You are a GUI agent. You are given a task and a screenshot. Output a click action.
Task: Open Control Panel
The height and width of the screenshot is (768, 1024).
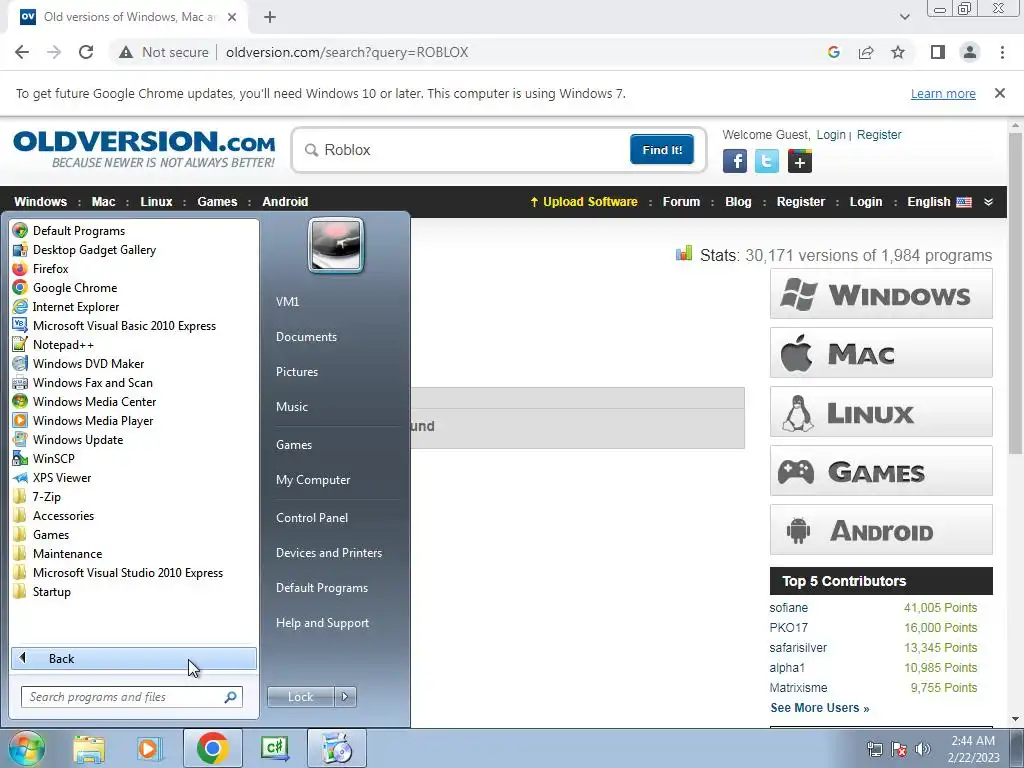312,518
